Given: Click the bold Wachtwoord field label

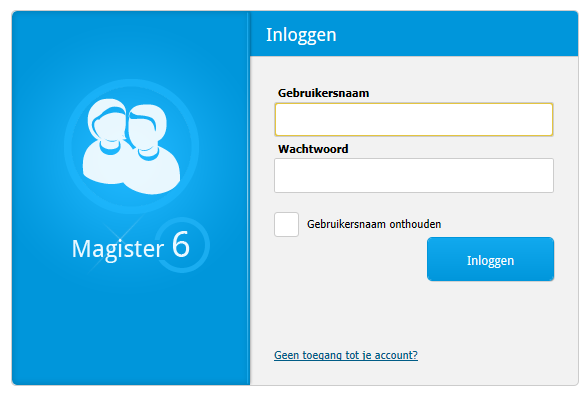Looking at the screenshot, I should coord(313,149).
